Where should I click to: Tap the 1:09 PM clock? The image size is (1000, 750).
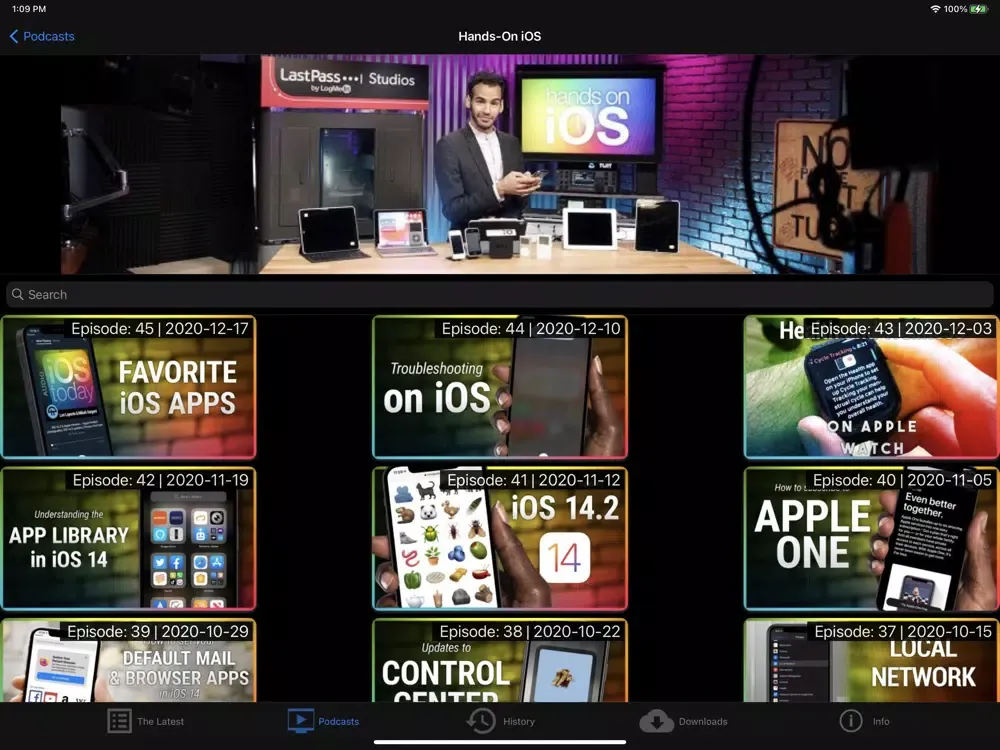29,9
